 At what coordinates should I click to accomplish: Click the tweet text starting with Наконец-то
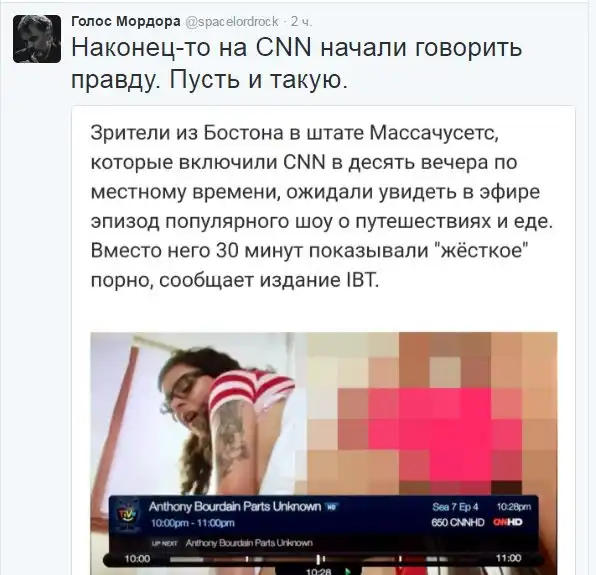(296, 63)
